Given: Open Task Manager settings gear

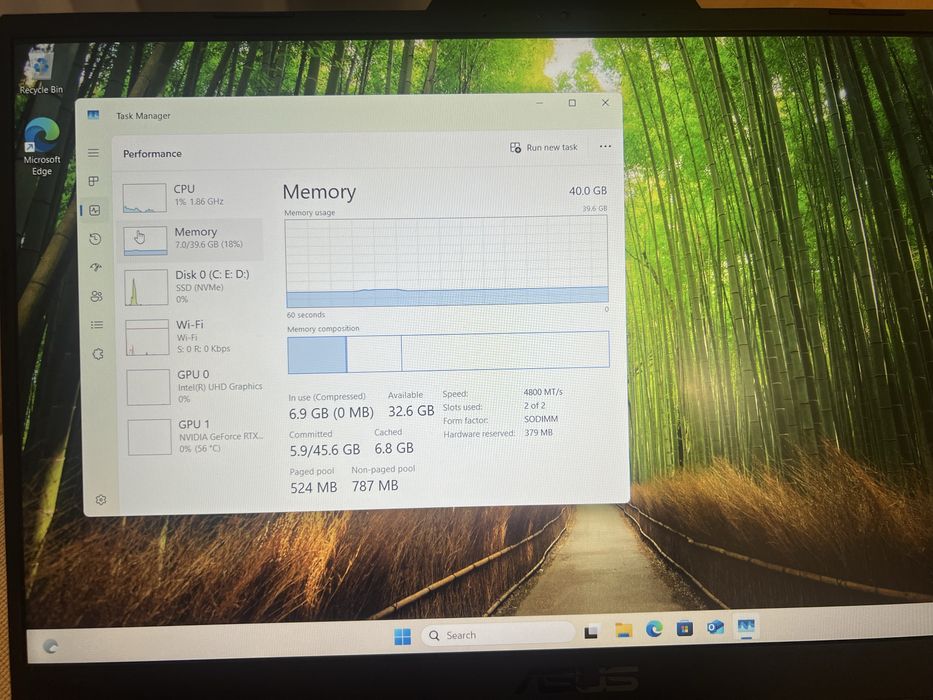Looking at the screenshot, I should [101, 499].
